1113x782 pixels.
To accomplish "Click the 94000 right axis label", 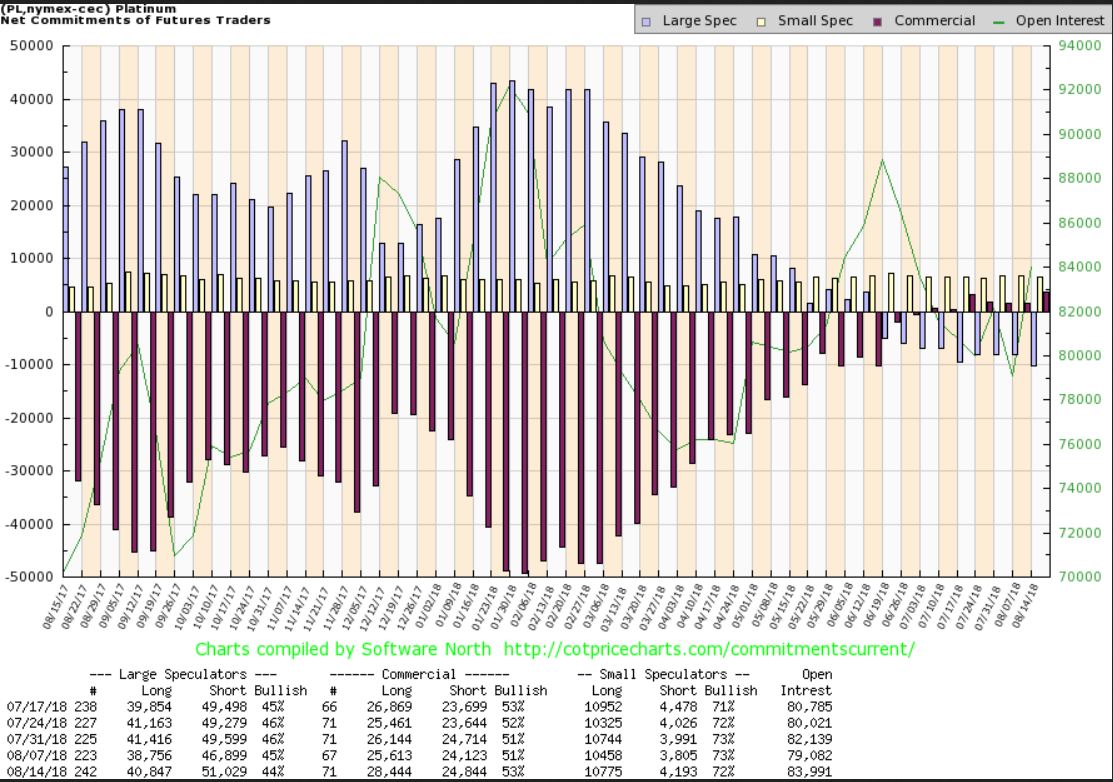I will click(x=1078, y=46).
